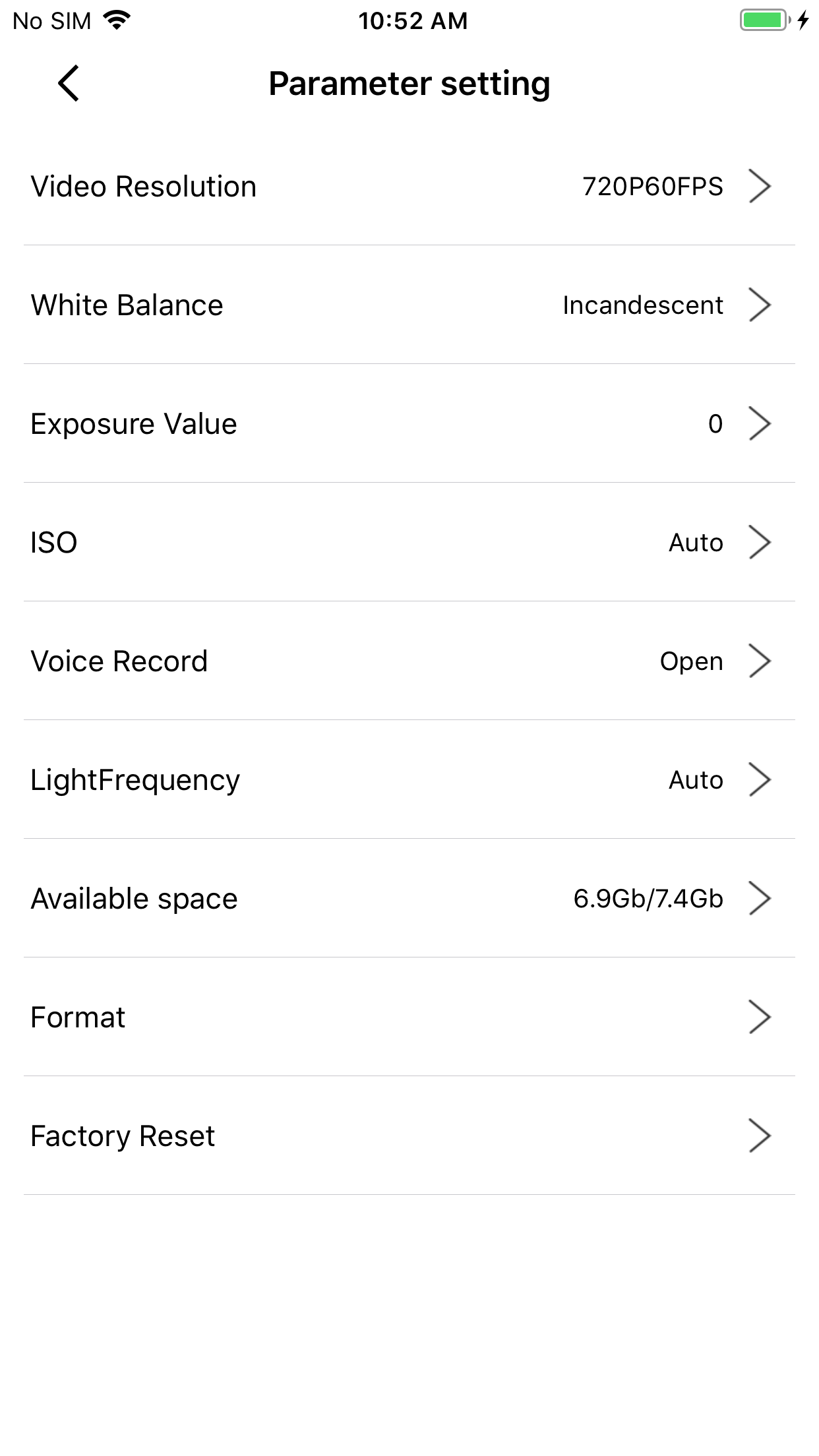Tap the Exposure Value label

134,424
